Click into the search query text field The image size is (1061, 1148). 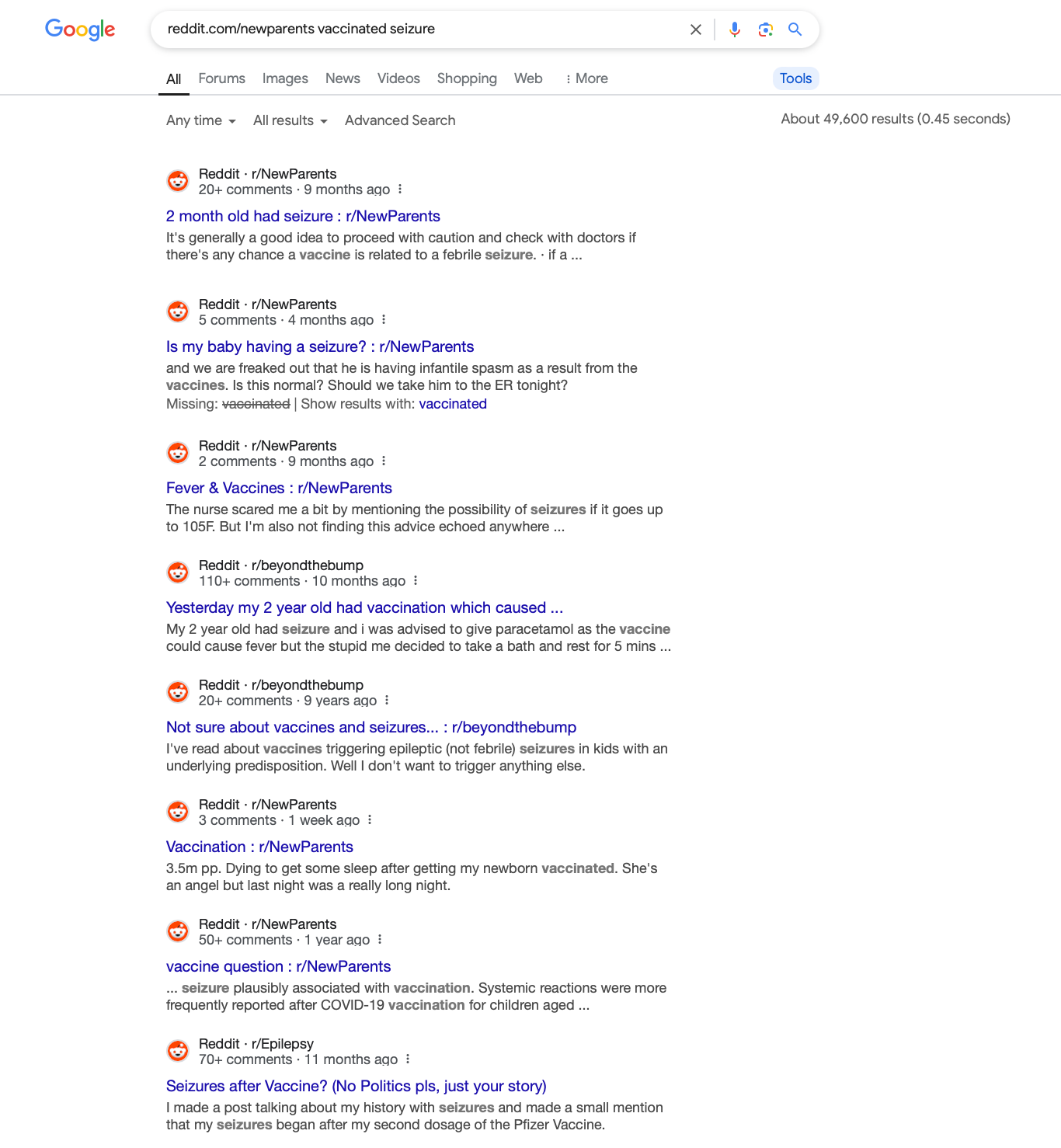(419, 30)
